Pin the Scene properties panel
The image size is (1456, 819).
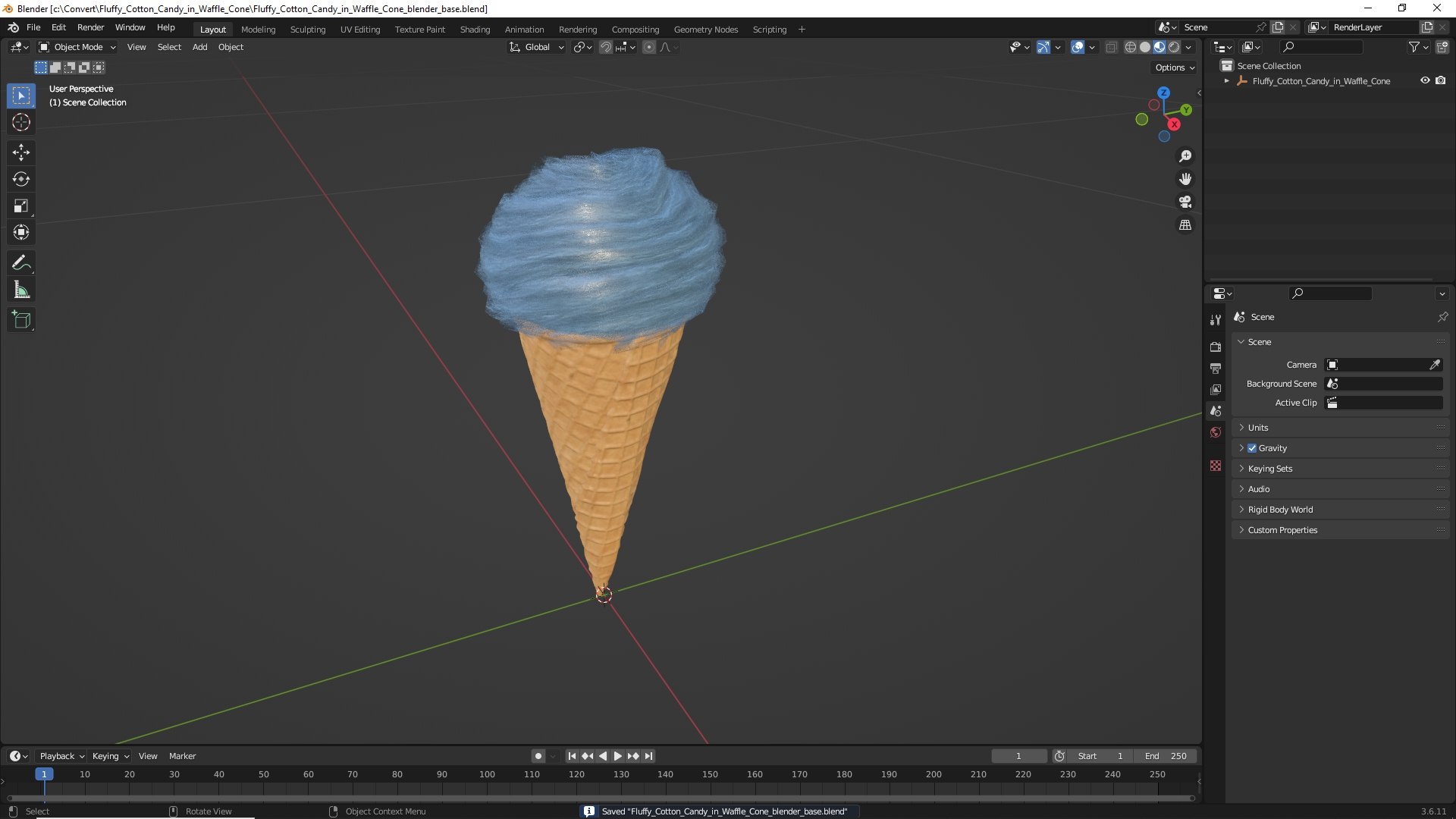pos(1442,317)
